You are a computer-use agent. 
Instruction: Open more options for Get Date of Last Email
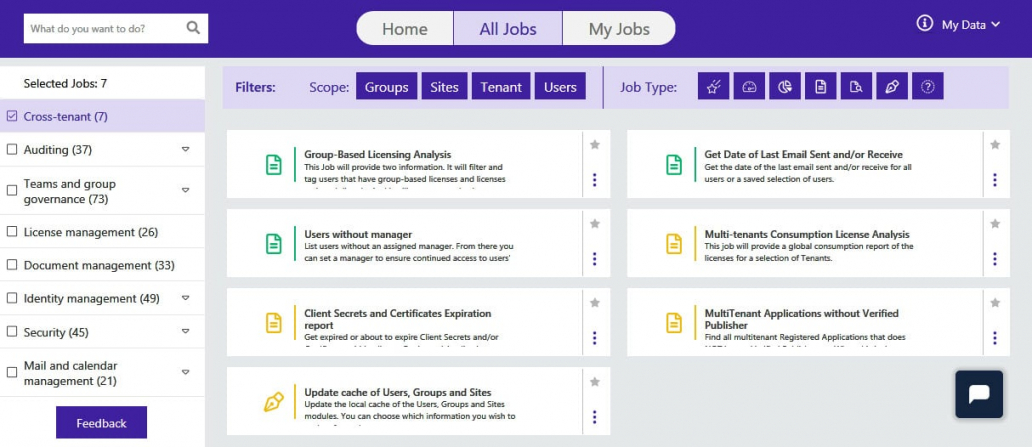point(994,180)
